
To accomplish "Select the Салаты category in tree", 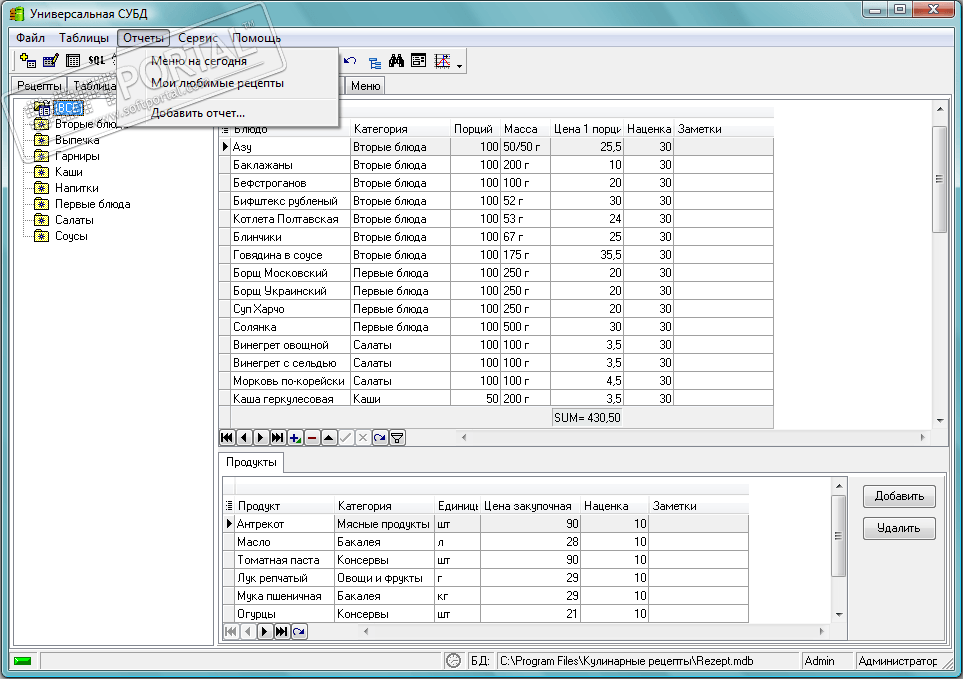I will [x=74, y=220].
